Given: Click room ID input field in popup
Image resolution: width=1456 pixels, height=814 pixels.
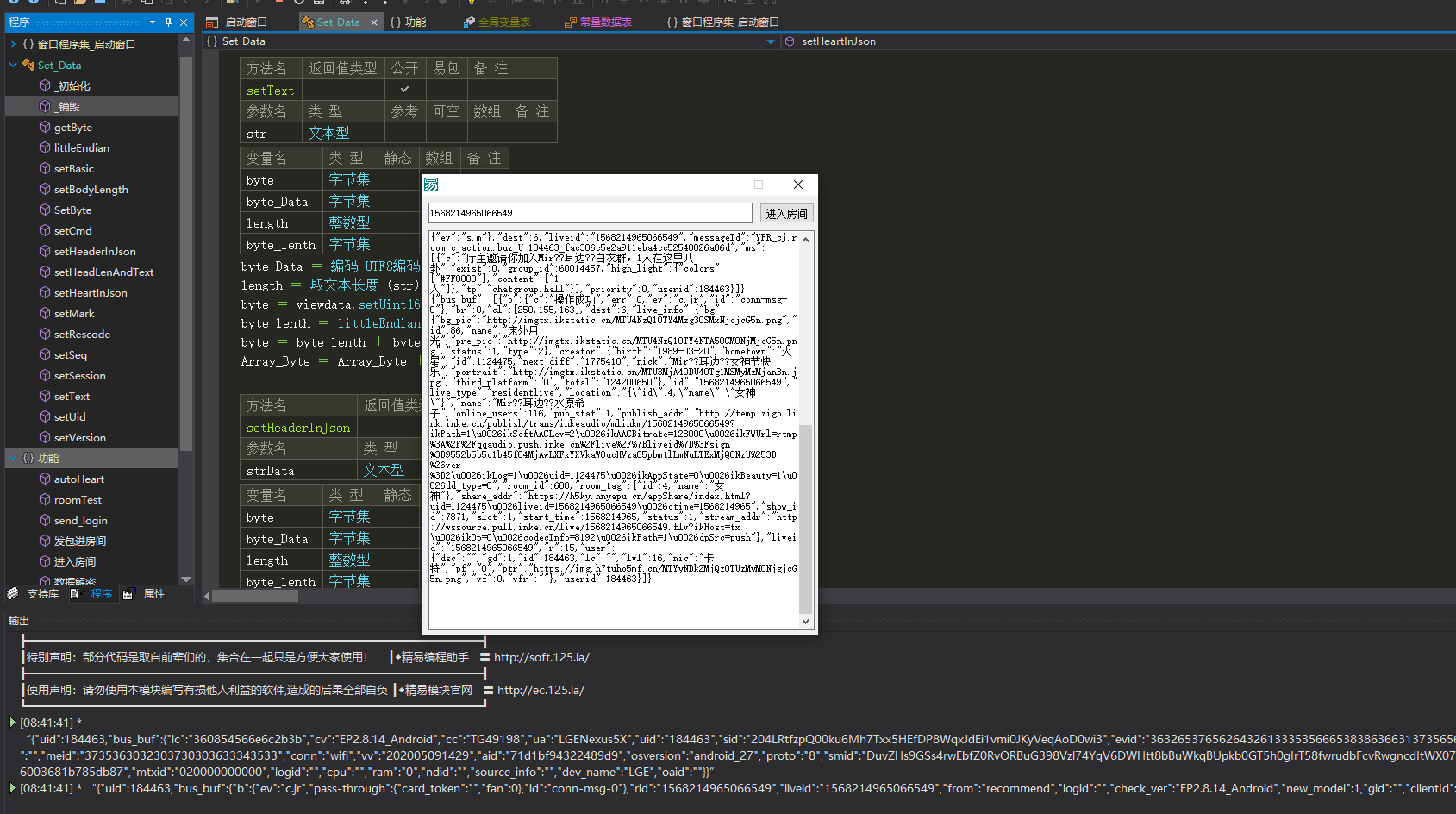Looking at the screenshot, I should pyautogui.click(x=591, y=213).
